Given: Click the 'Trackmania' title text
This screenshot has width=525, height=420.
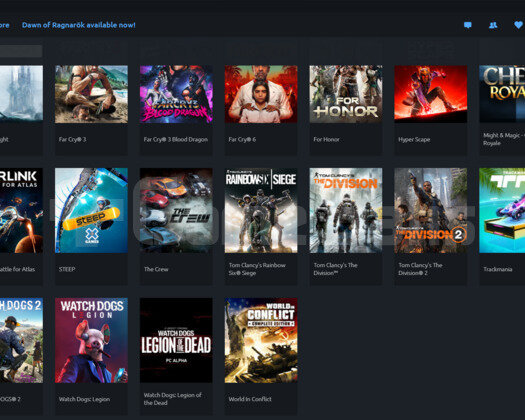Looking at the screenshot, I should 498,269.
